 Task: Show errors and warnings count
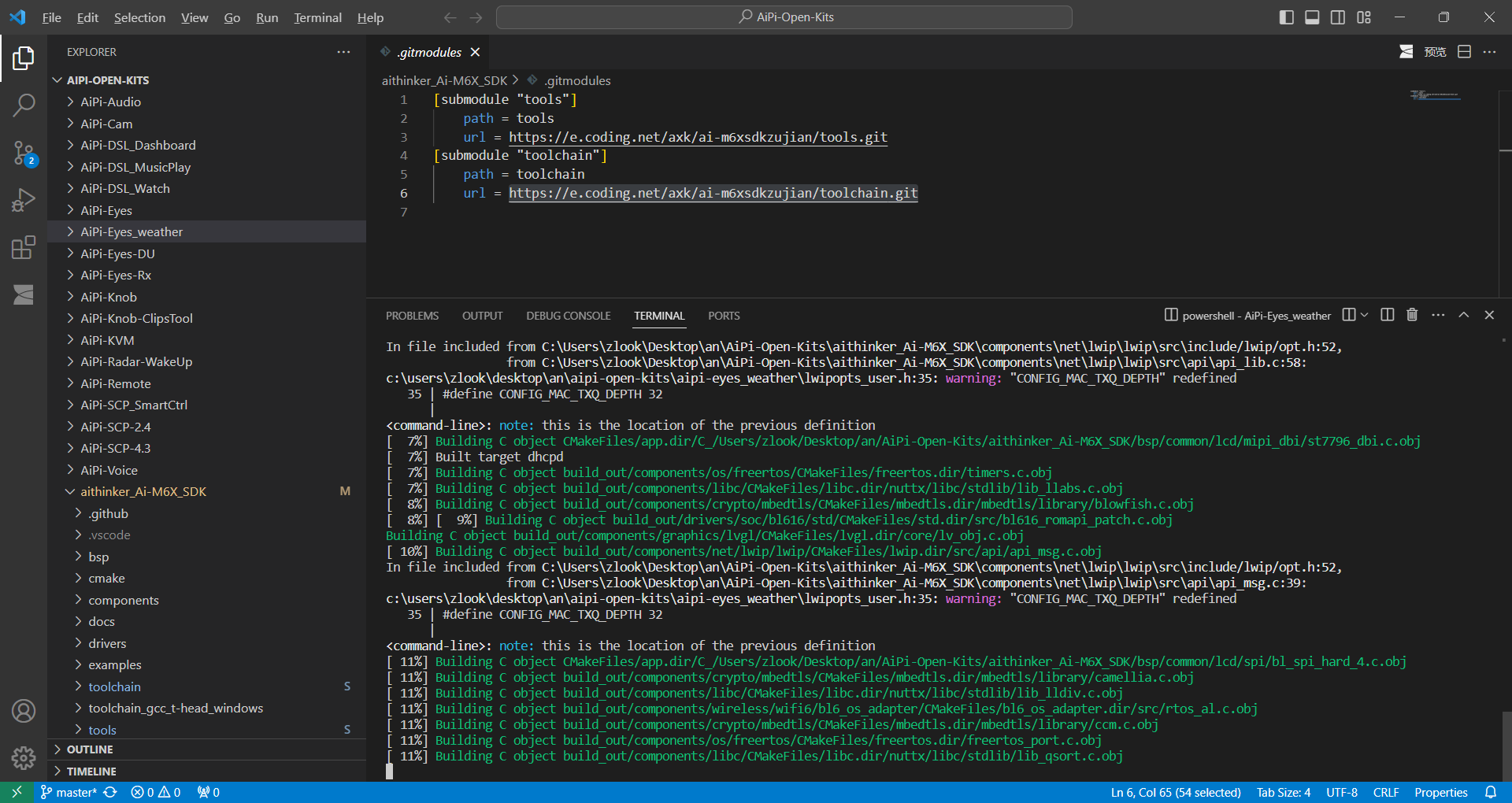click(x=156, y=792)
